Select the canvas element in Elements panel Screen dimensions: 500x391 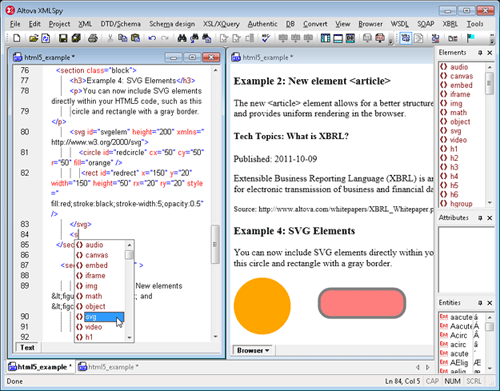point(456,76)
